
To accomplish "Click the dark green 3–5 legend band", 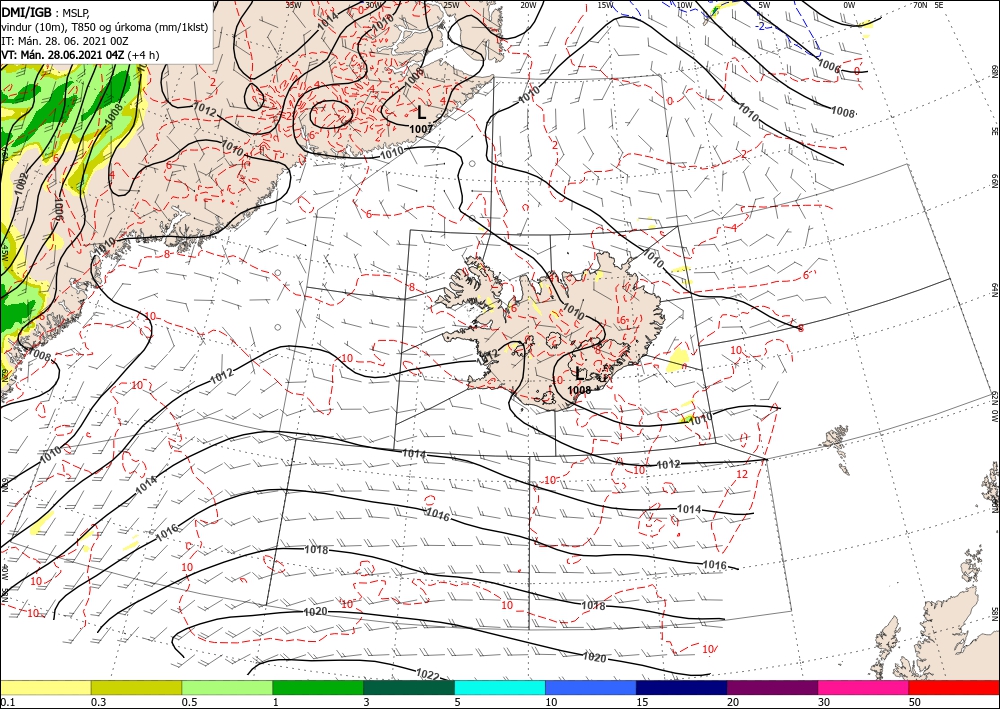I will tap(409, 687).
